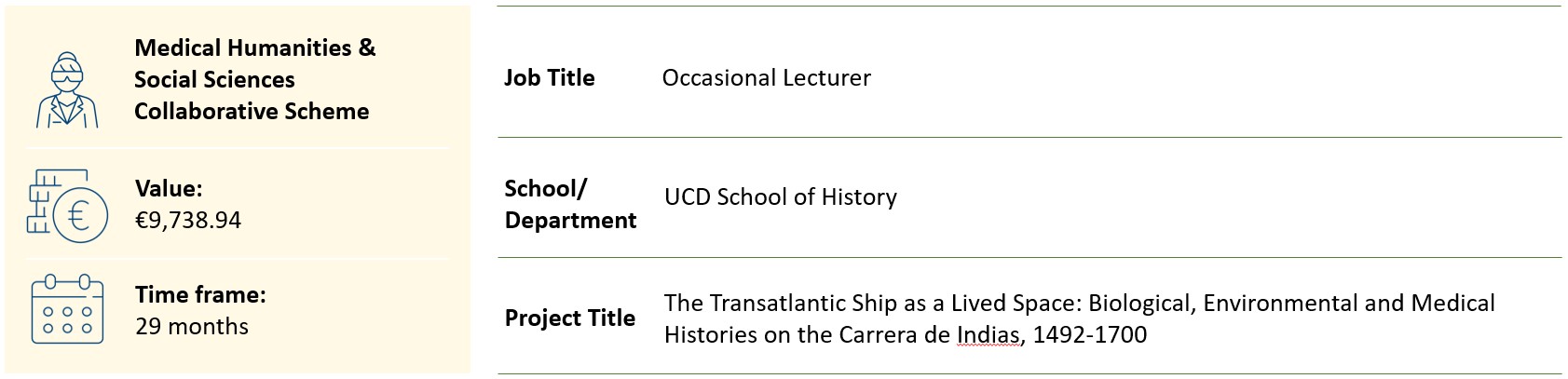Image resolution: width=1568 pixels, height=379 pixels.
Task: Select the €9,738.94 amount
Action: pyautogui.click(x=188, y=220)
